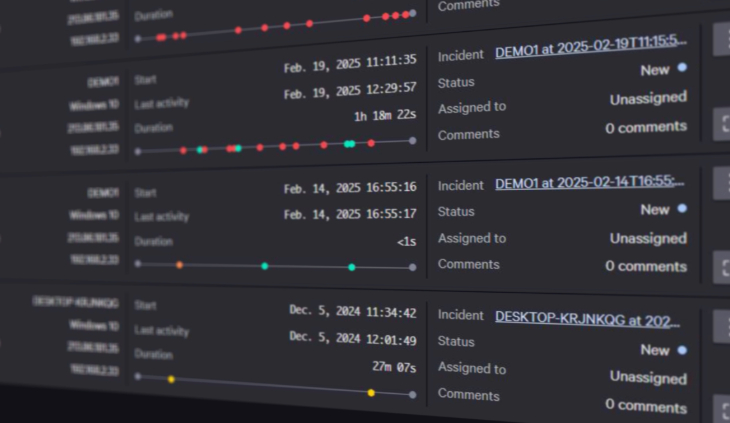The height and width of the screenshot is (423, 730).
Task: Select orange dot on Feb. 14 timeline
Action: 179,265
